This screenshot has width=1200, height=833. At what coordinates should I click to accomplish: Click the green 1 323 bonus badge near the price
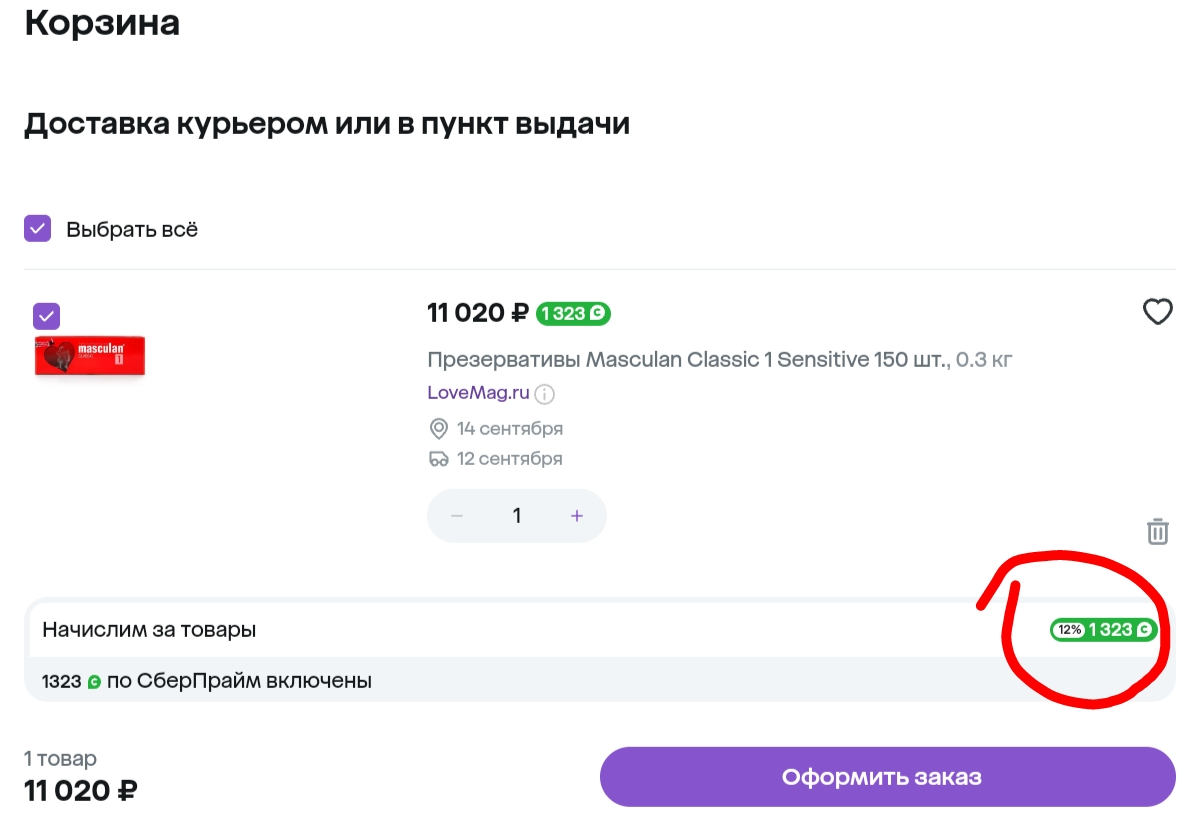[573, 314]
